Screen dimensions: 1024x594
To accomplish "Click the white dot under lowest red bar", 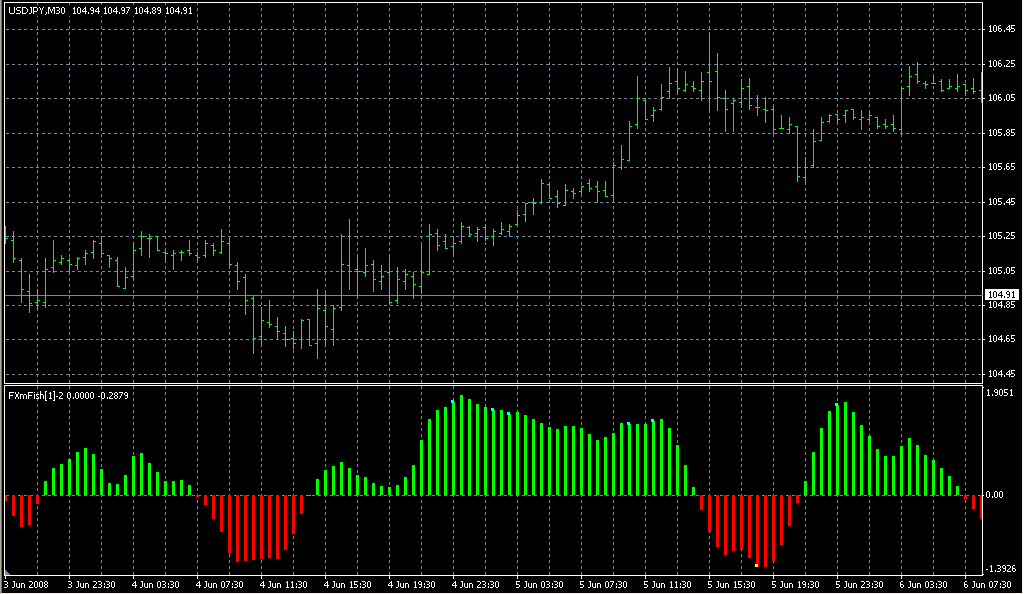I will 756,567.
